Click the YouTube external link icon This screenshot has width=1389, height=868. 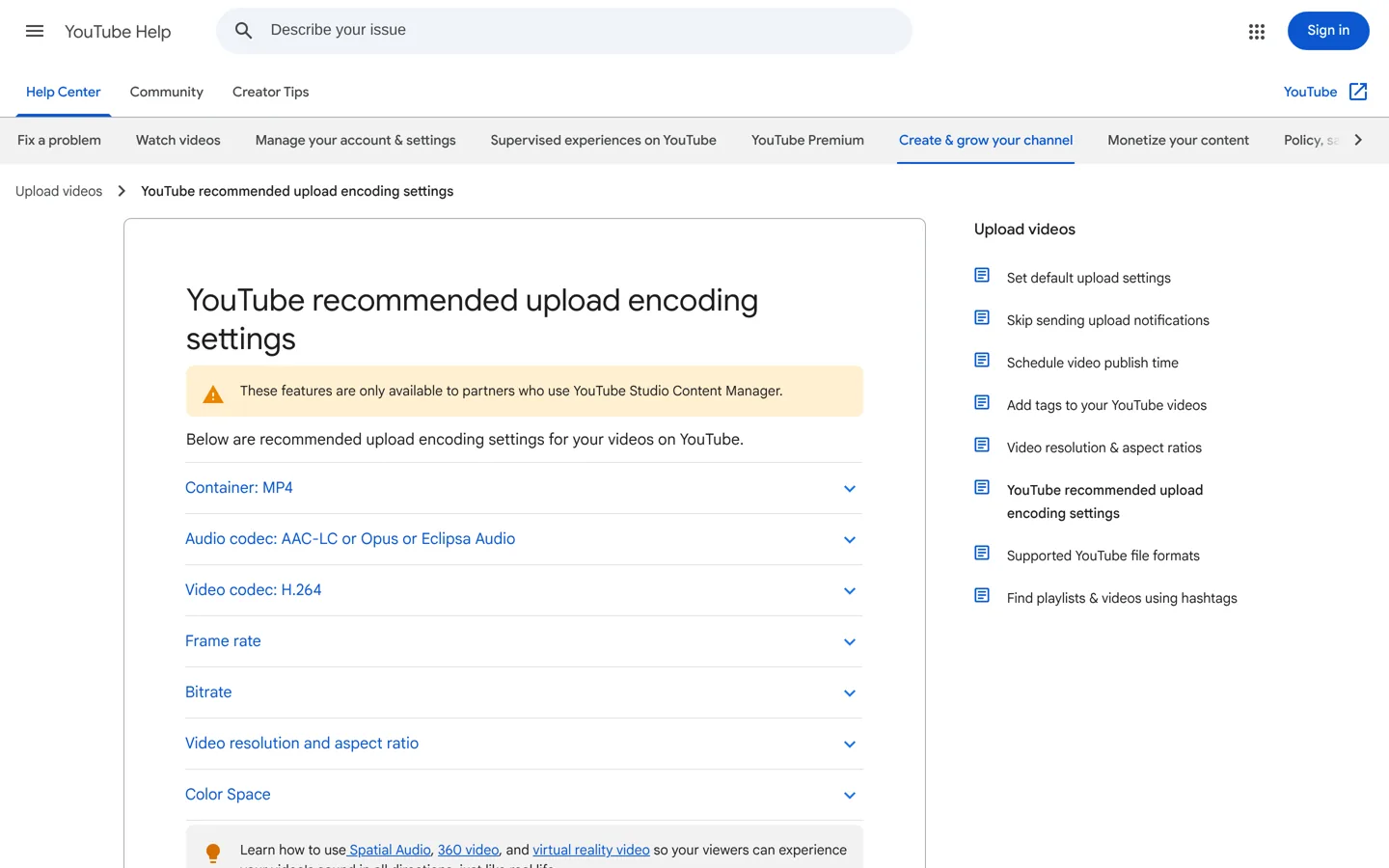point(1358,92)
